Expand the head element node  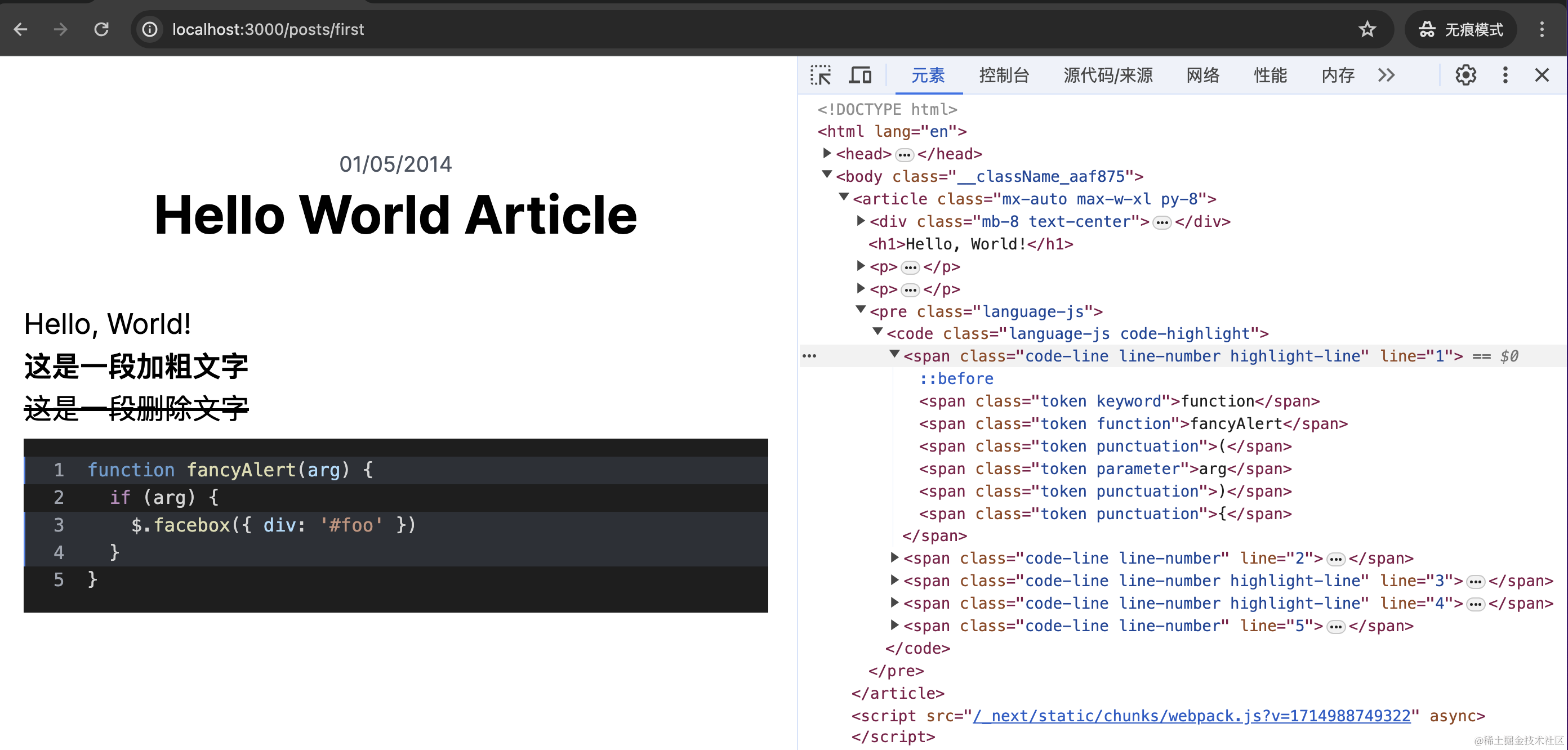click(x=827, y=153)
